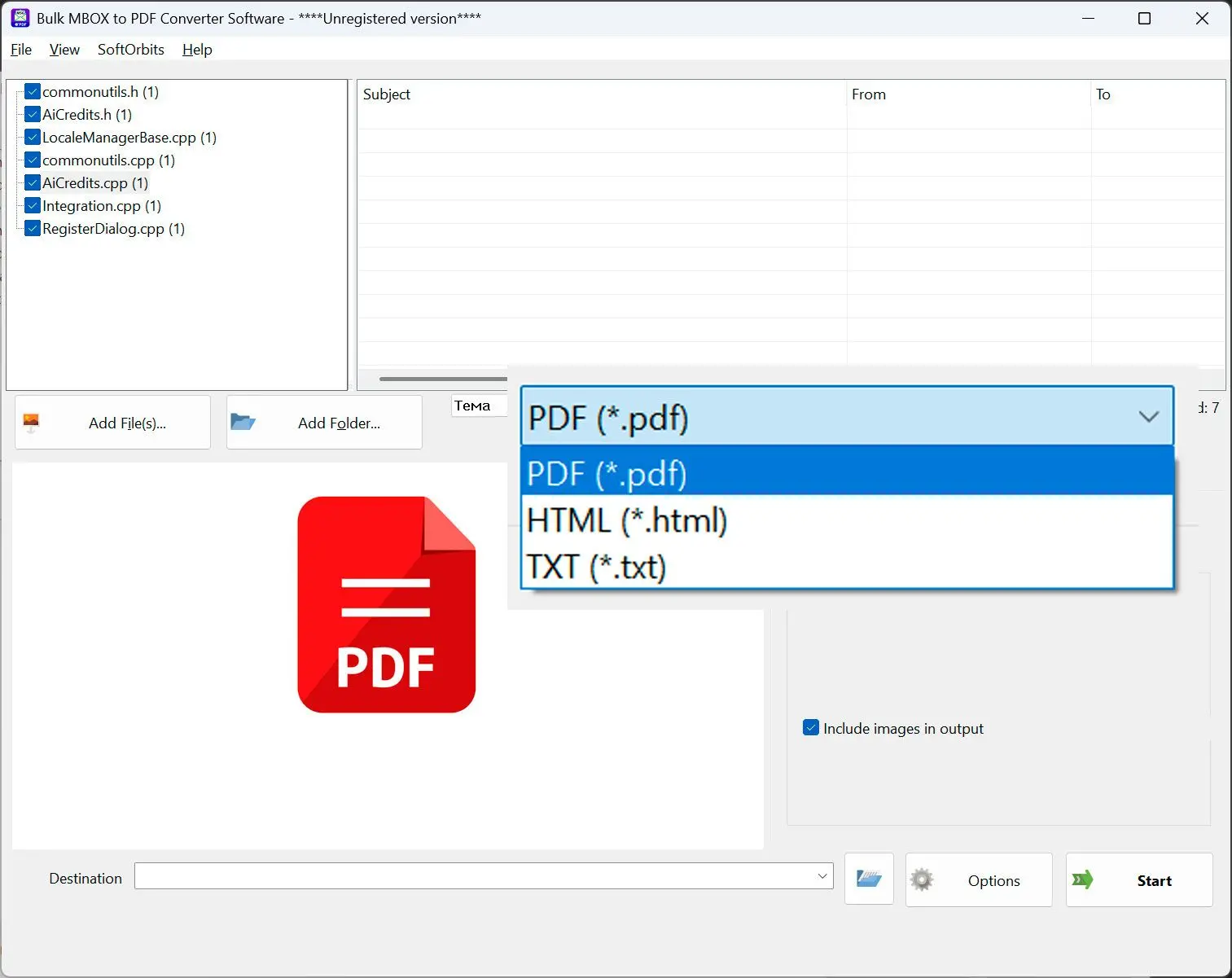
Task: Close the converter window
Action: (1202, 18)
